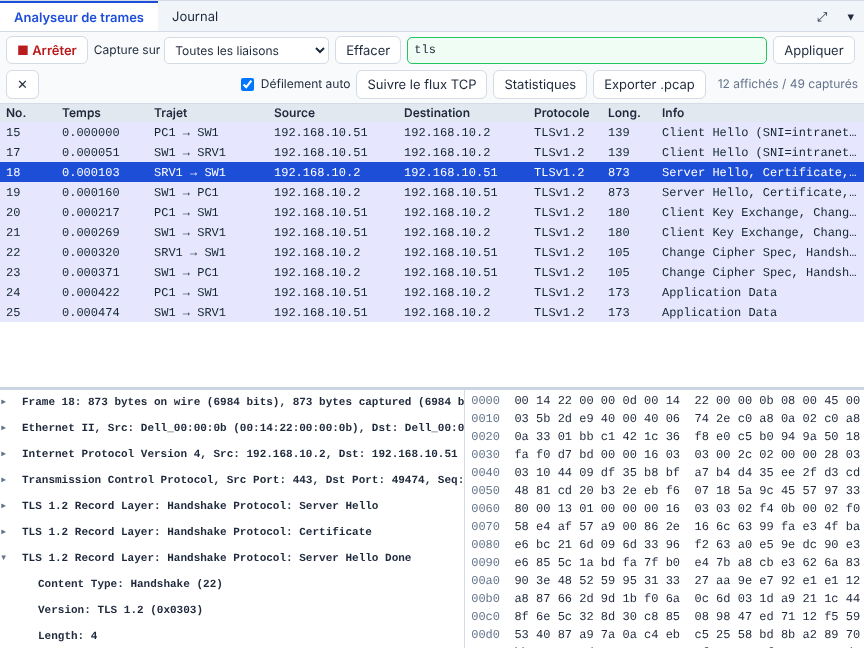Select packet 24 Application Data row

click(x=432, y=292)
